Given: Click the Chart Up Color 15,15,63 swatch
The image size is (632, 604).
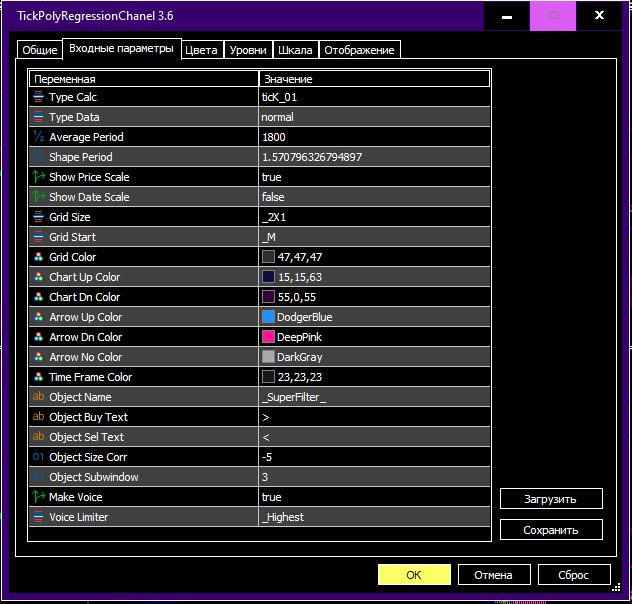Looking at the screenshot, I should point(268,277).
